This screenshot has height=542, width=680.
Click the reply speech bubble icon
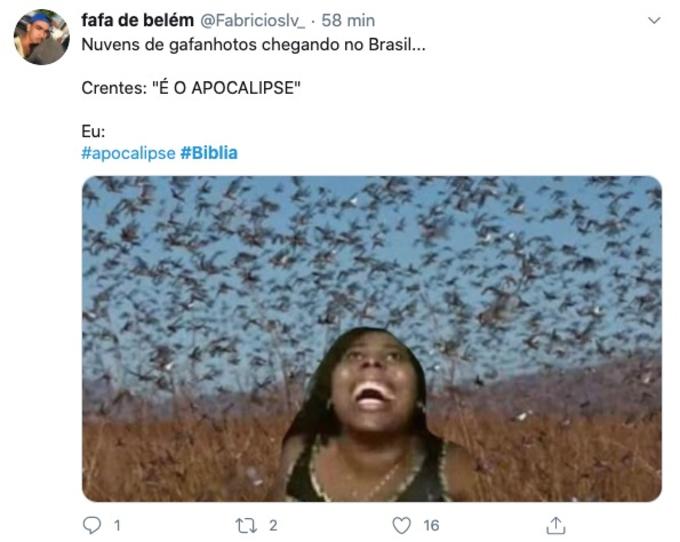[x=92, y=525]
